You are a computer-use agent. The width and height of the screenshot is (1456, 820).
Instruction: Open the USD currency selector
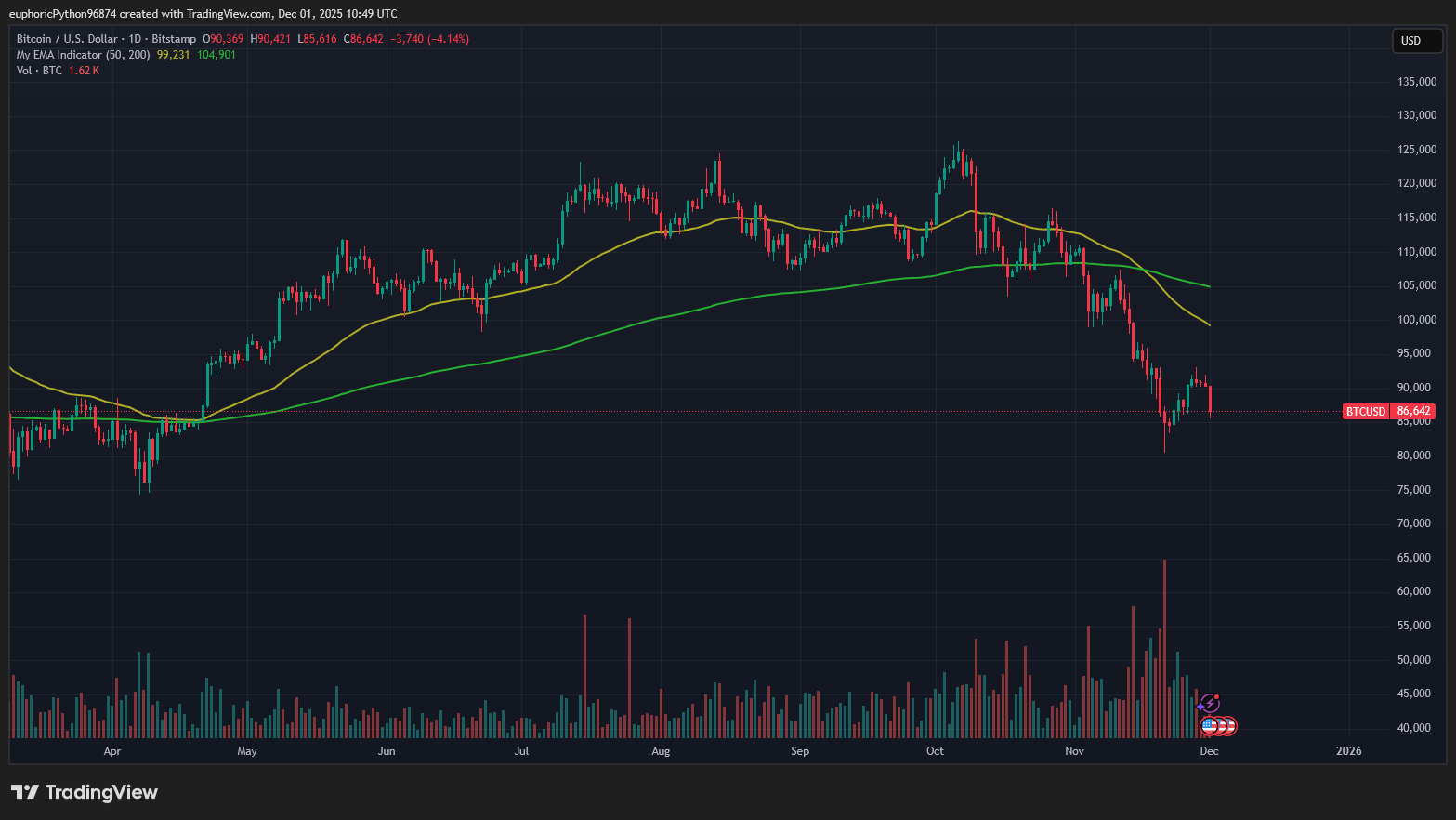pyautogui.click(x=1416, y=41)
